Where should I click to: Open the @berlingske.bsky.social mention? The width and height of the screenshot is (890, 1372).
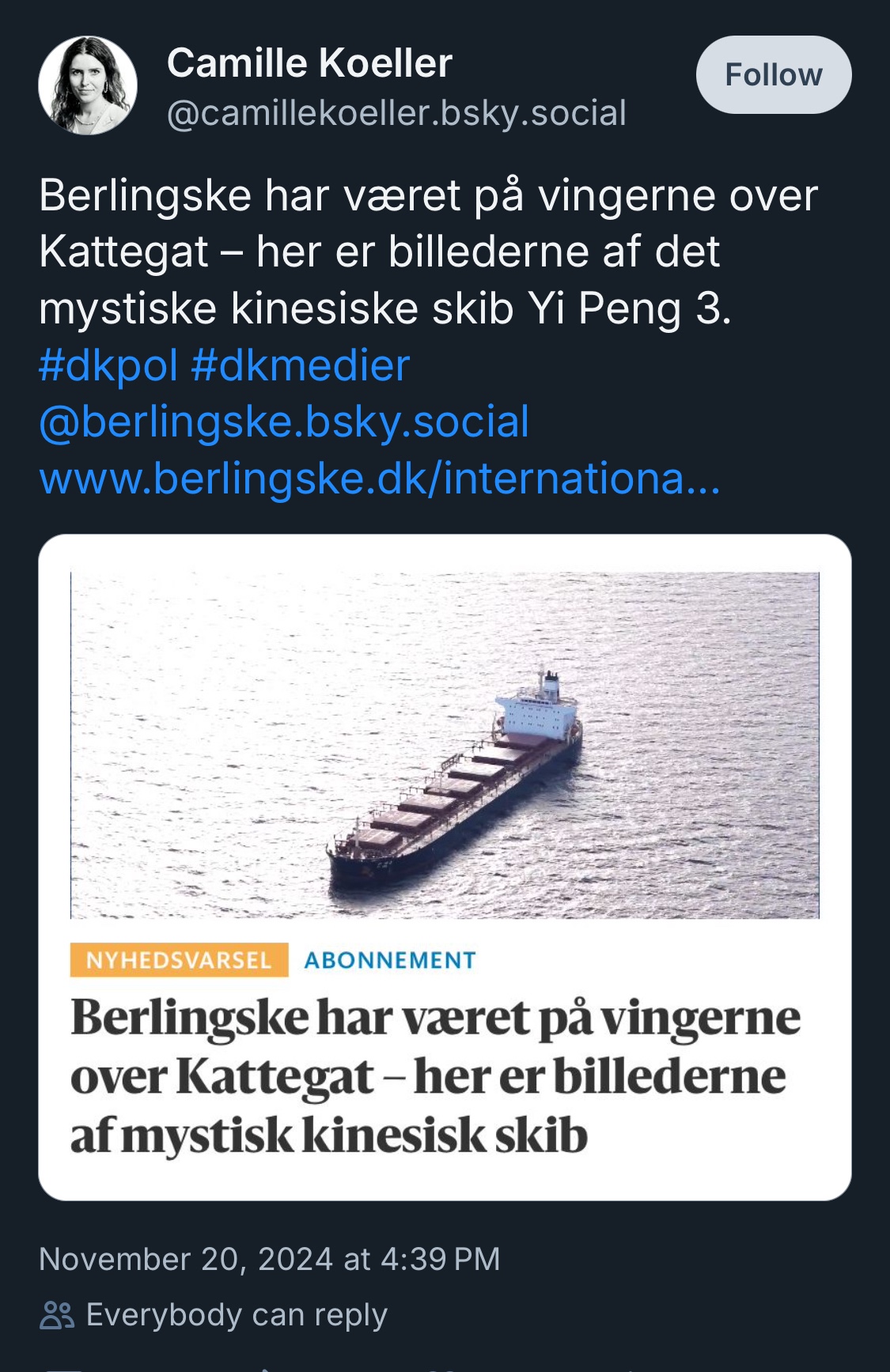click(284, 421)
